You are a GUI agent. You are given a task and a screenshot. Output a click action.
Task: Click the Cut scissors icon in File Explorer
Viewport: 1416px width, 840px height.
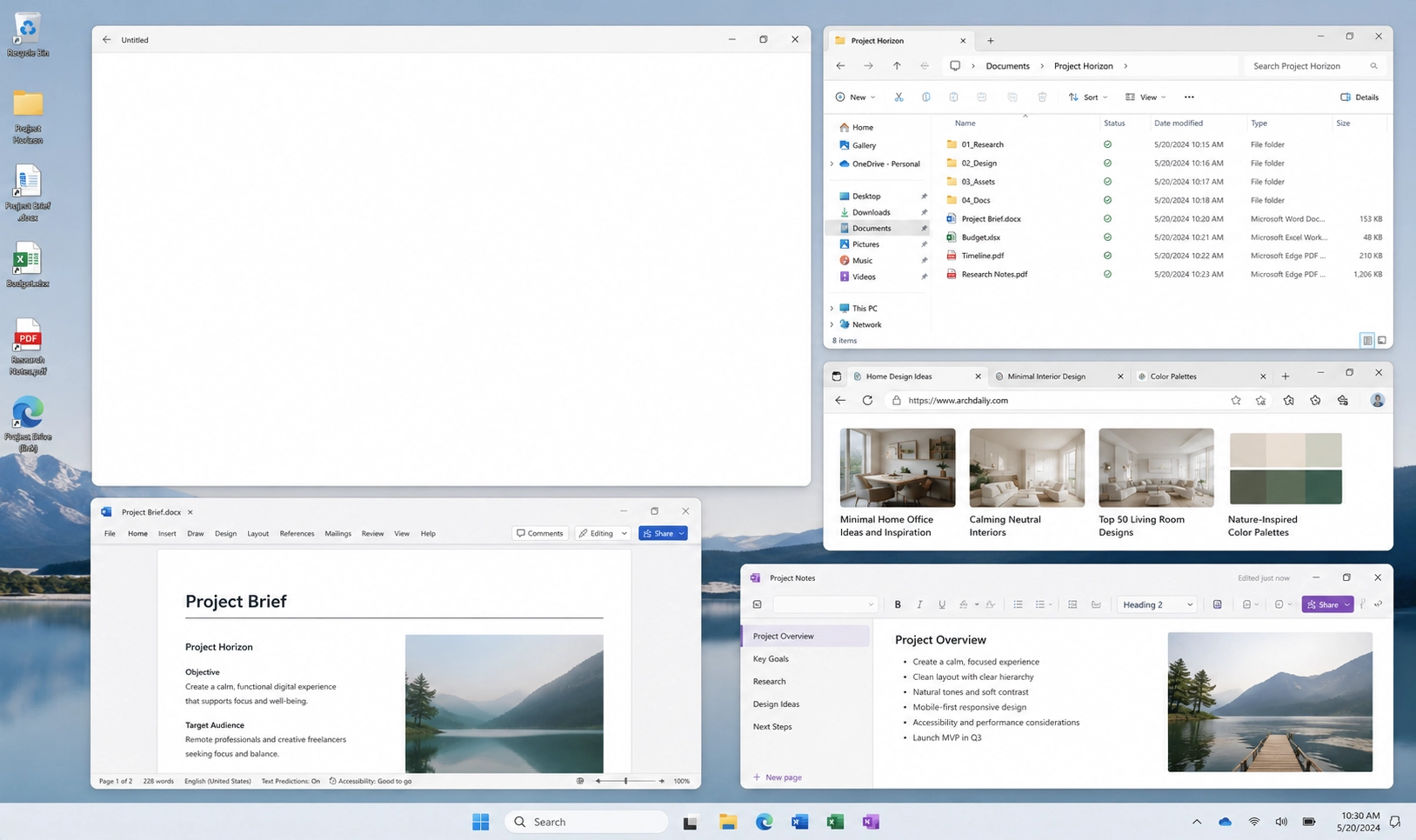coord(898,97)
